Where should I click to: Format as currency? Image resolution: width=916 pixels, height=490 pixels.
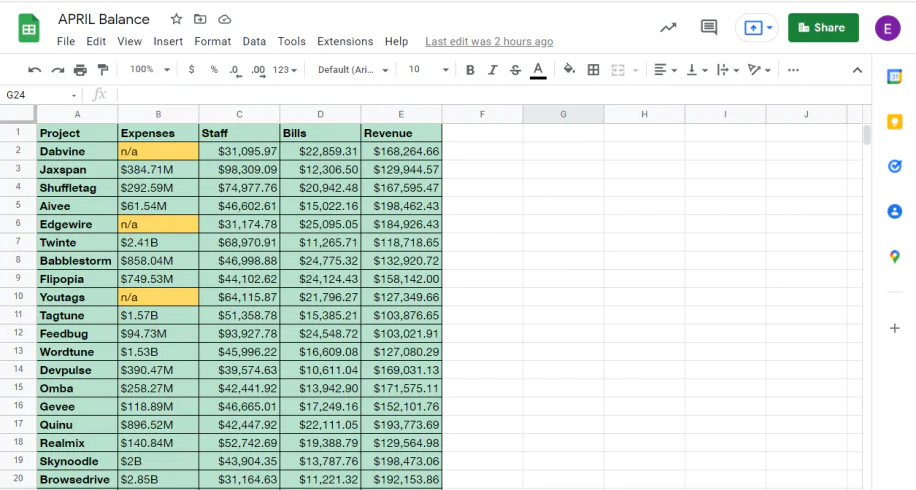pos(191,69)
